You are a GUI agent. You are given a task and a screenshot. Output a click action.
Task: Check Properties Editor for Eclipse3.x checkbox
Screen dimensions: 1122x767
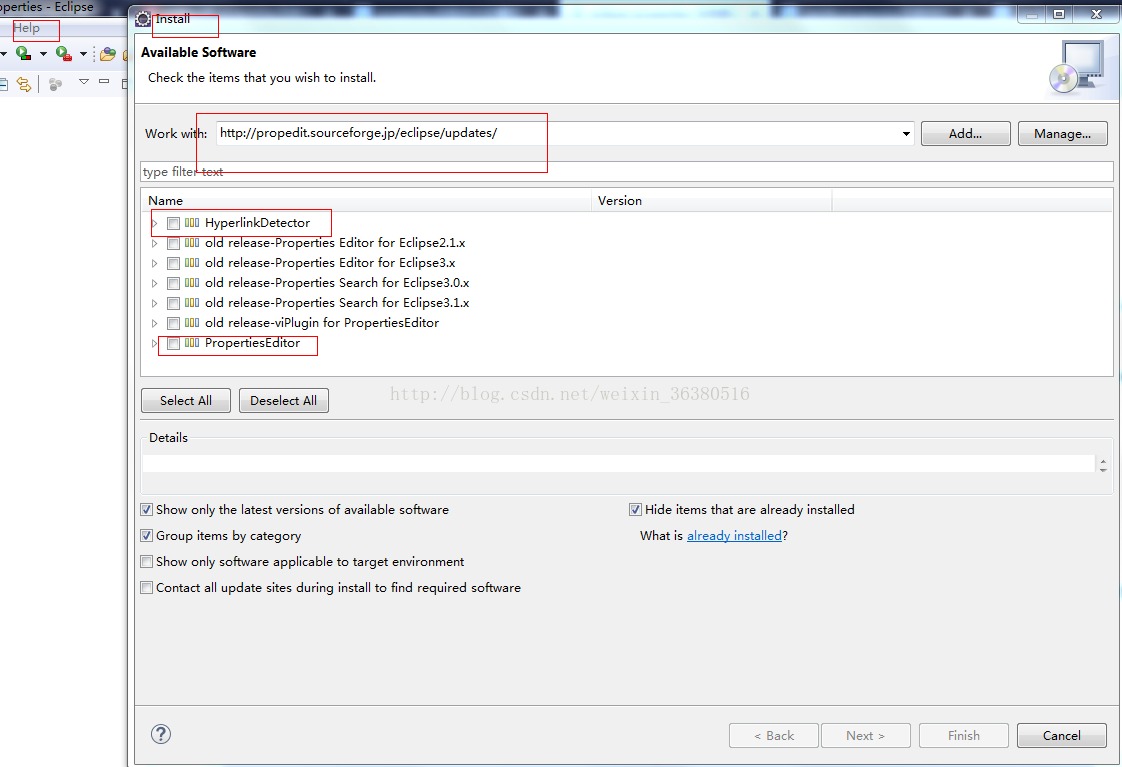tap(173, 263)
